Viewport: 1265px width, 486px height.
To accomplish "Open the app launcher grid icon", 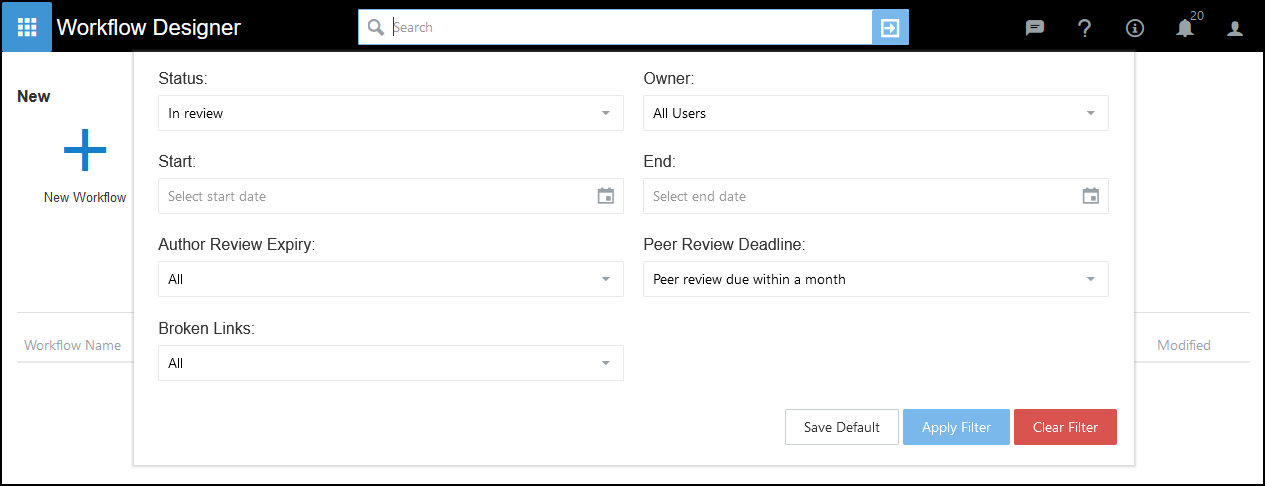I will (27, 27).
